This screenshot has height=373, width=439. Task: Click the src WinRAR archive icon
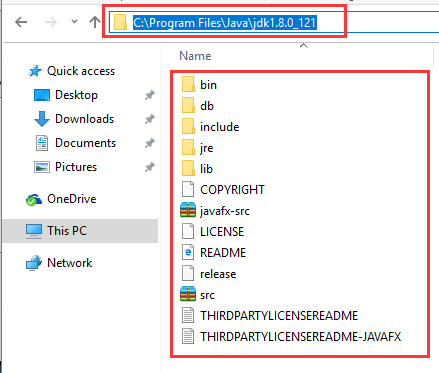pyautogui.click(x=188, y=294)
